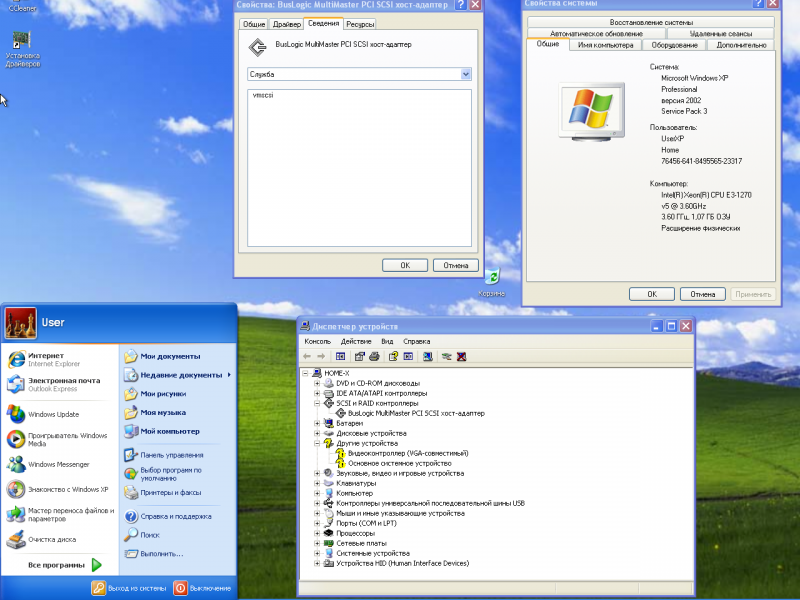Open Общие tab in BusLogic properties
The image size is (800, 600).
point(254,24)
